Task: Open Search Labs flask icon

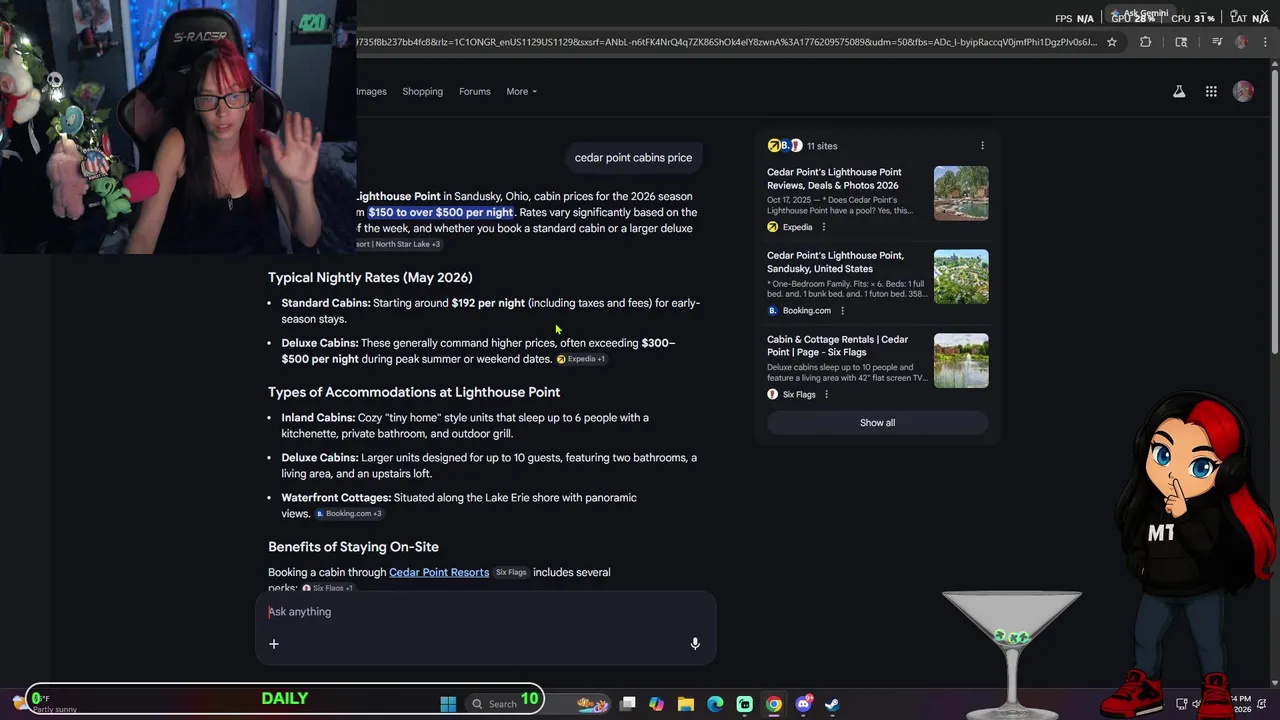Action: tap(1179, 91)
